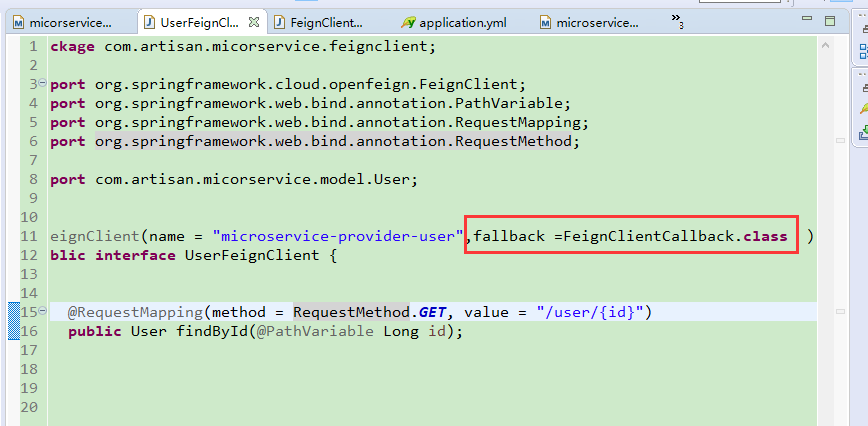Screen dimensions: 868x426
Task: Click the model.User import on line 8
Action: click(x=365, y=179)
